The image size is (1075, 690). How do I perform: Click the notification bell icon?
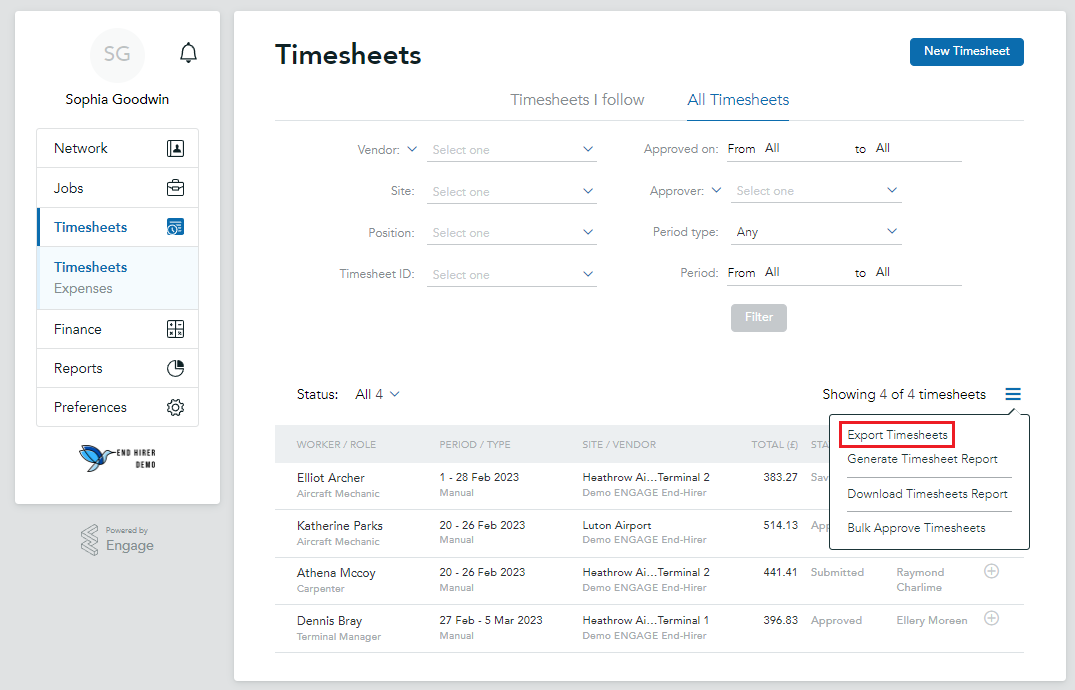[188, 52]
